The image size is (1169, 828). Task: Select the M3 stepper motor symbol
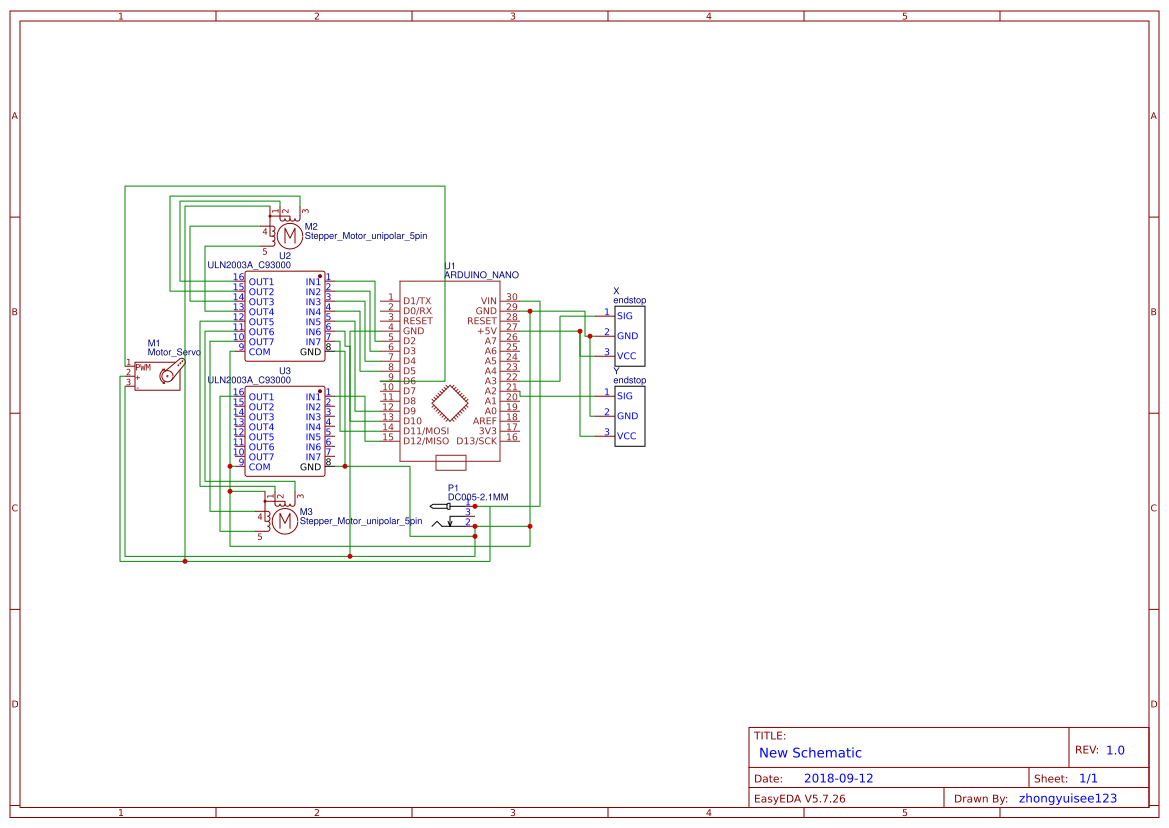pyautogui.click(x=285, y=521)
